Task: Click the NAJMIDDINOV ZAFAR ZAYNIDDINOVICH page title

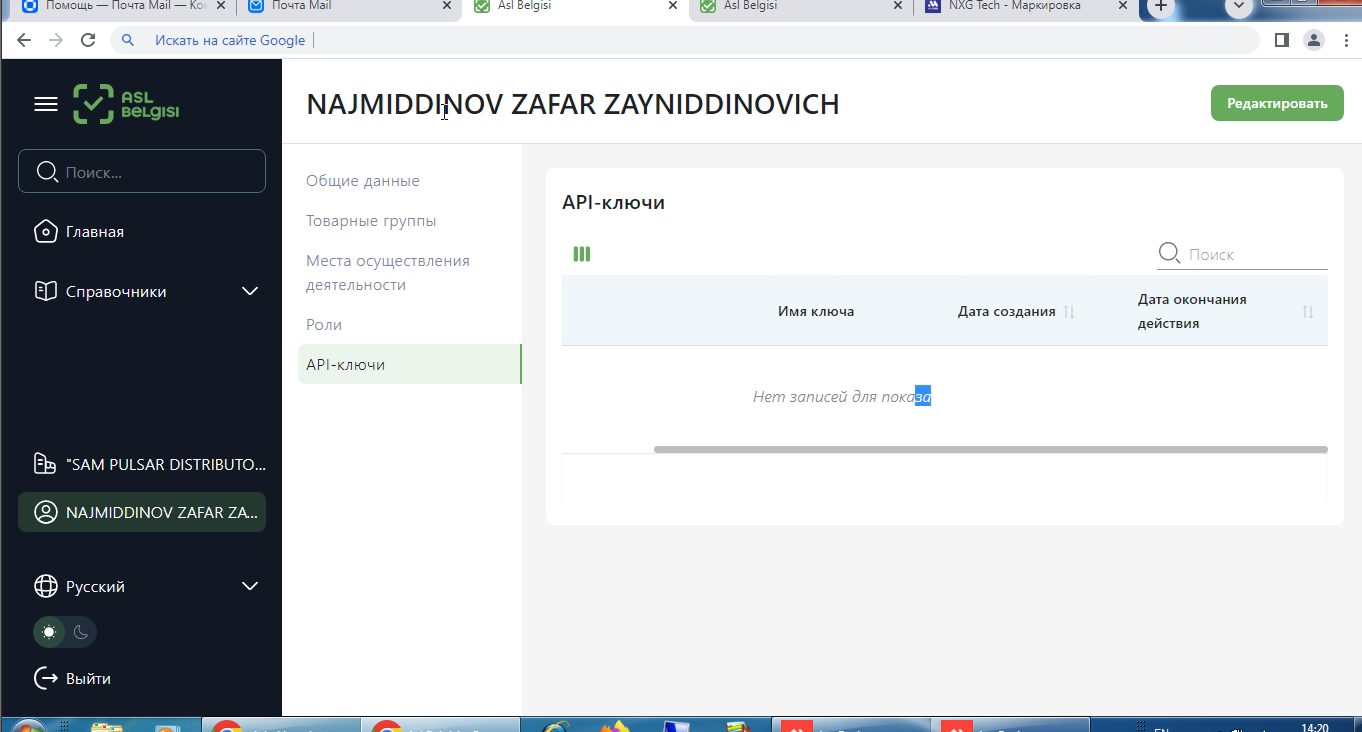Action: (x=573, y=104)
